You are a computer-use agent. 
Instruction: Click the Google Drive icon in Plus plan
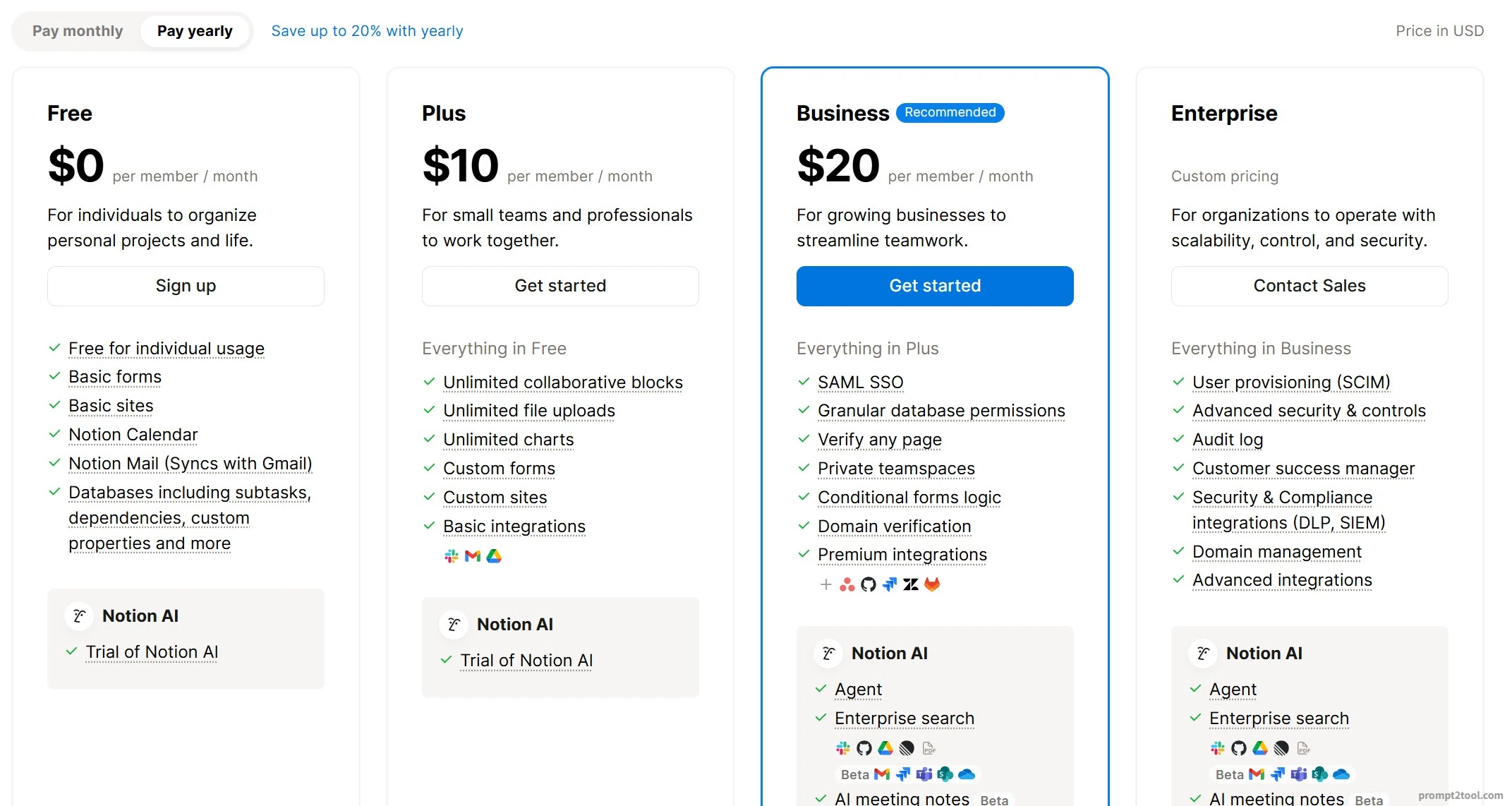pyautogui.click(x=494, y=556)
